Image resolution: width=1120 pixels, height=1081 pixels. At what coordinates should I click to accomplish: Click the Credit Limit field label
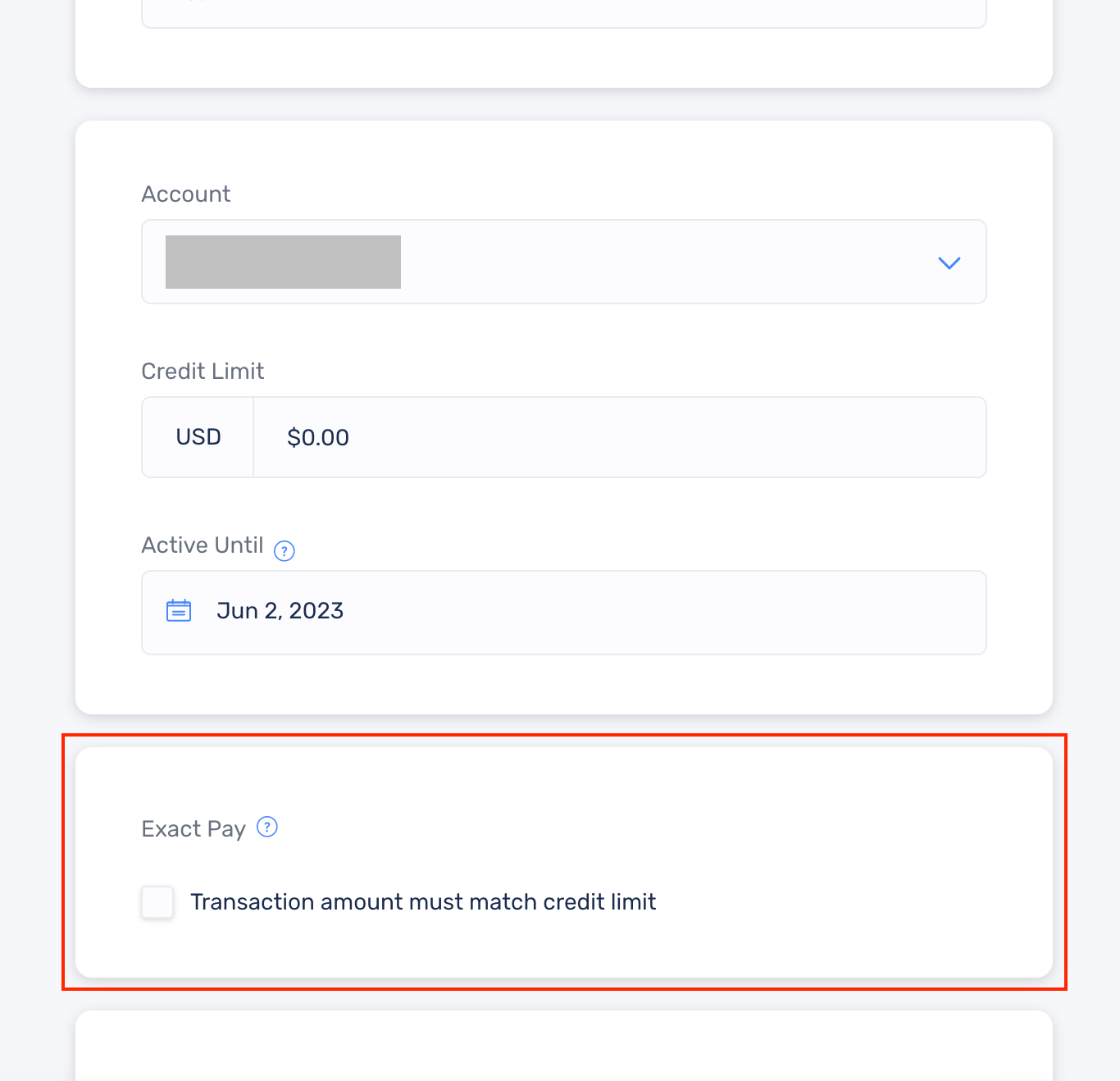(x=203, y=372)
